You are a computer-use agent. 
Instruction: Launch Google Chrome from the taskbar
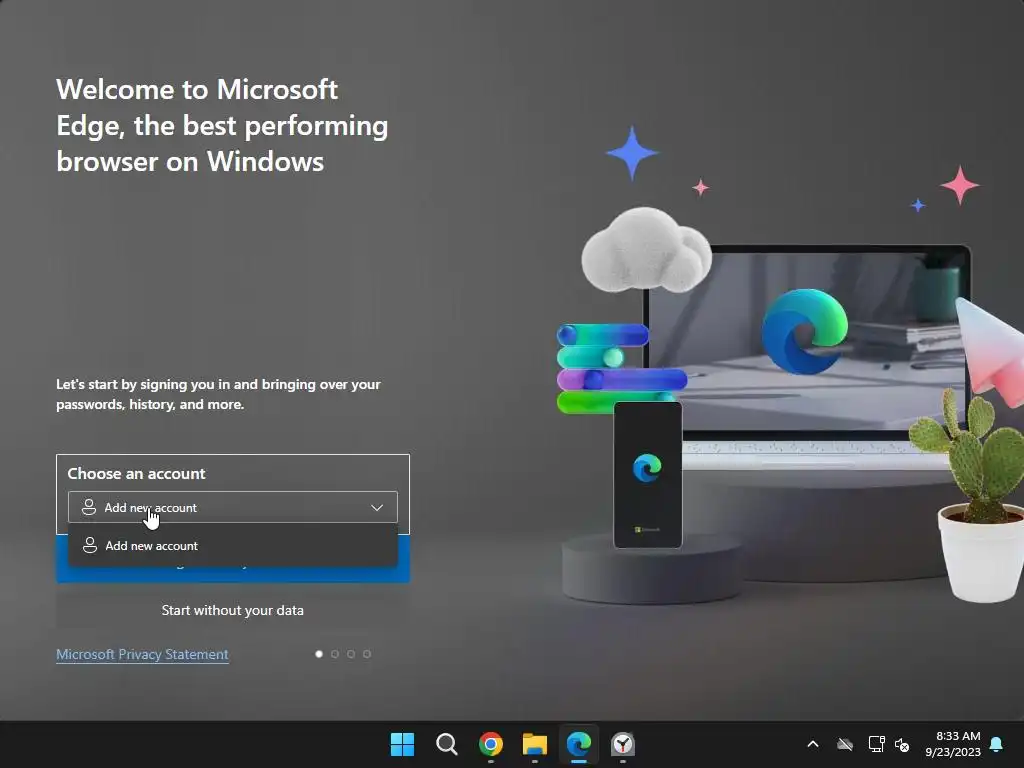pos(490,744)
